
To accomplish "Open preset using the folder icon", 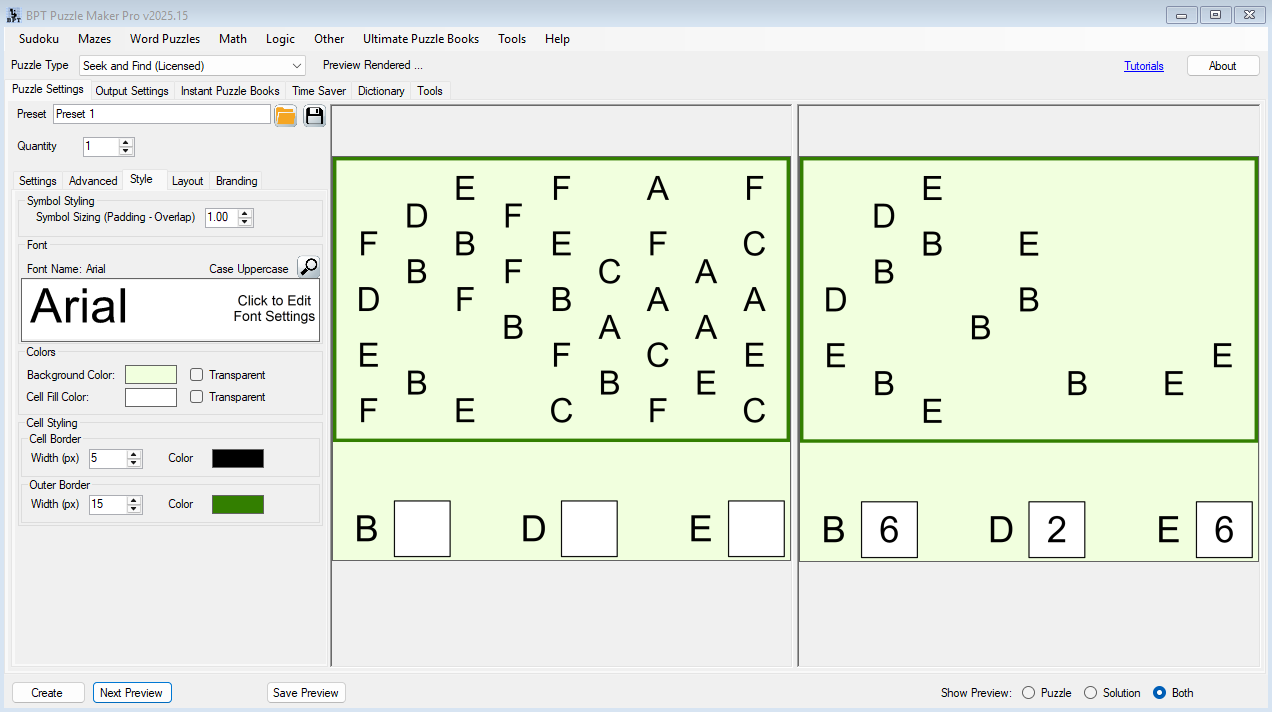I will (x=285, y=115).
